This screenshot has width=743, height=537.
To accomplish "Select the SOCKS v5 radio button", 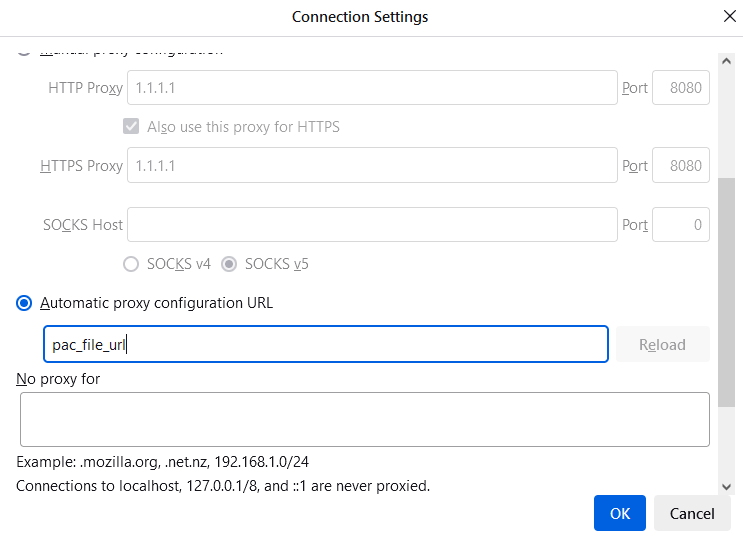I will [x=229, y=264].
